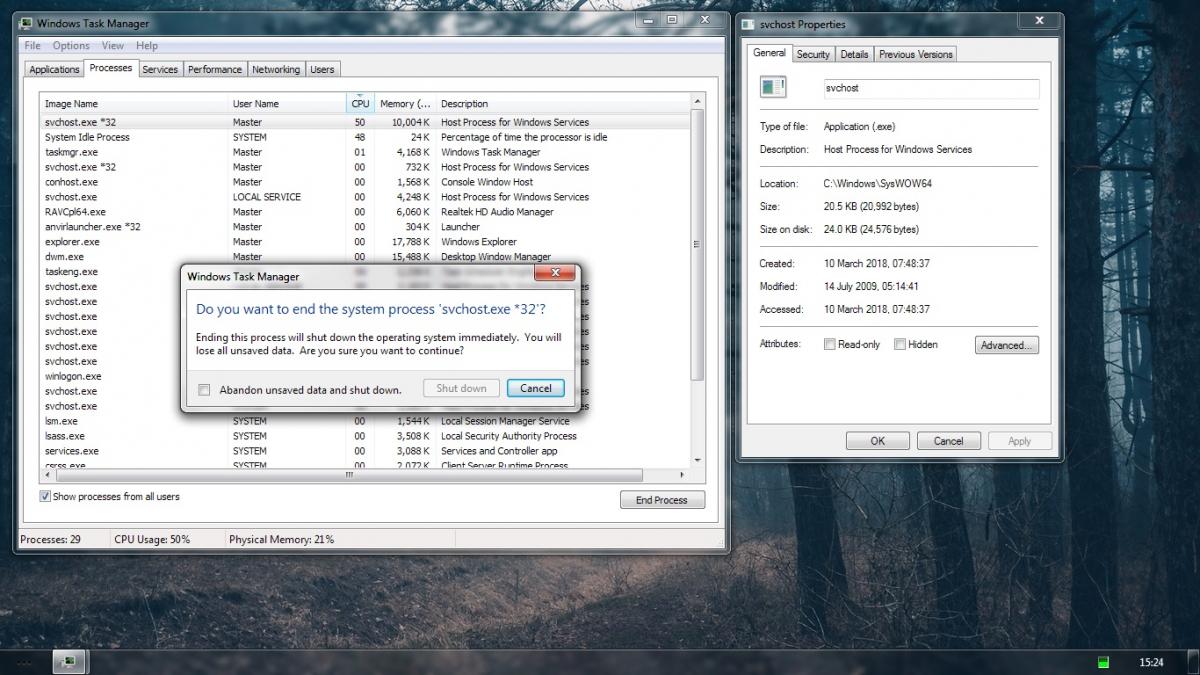This screenshot has height=675, width=1200.
Task: Open the Security tab in Properties
Action: click(813, 55)
